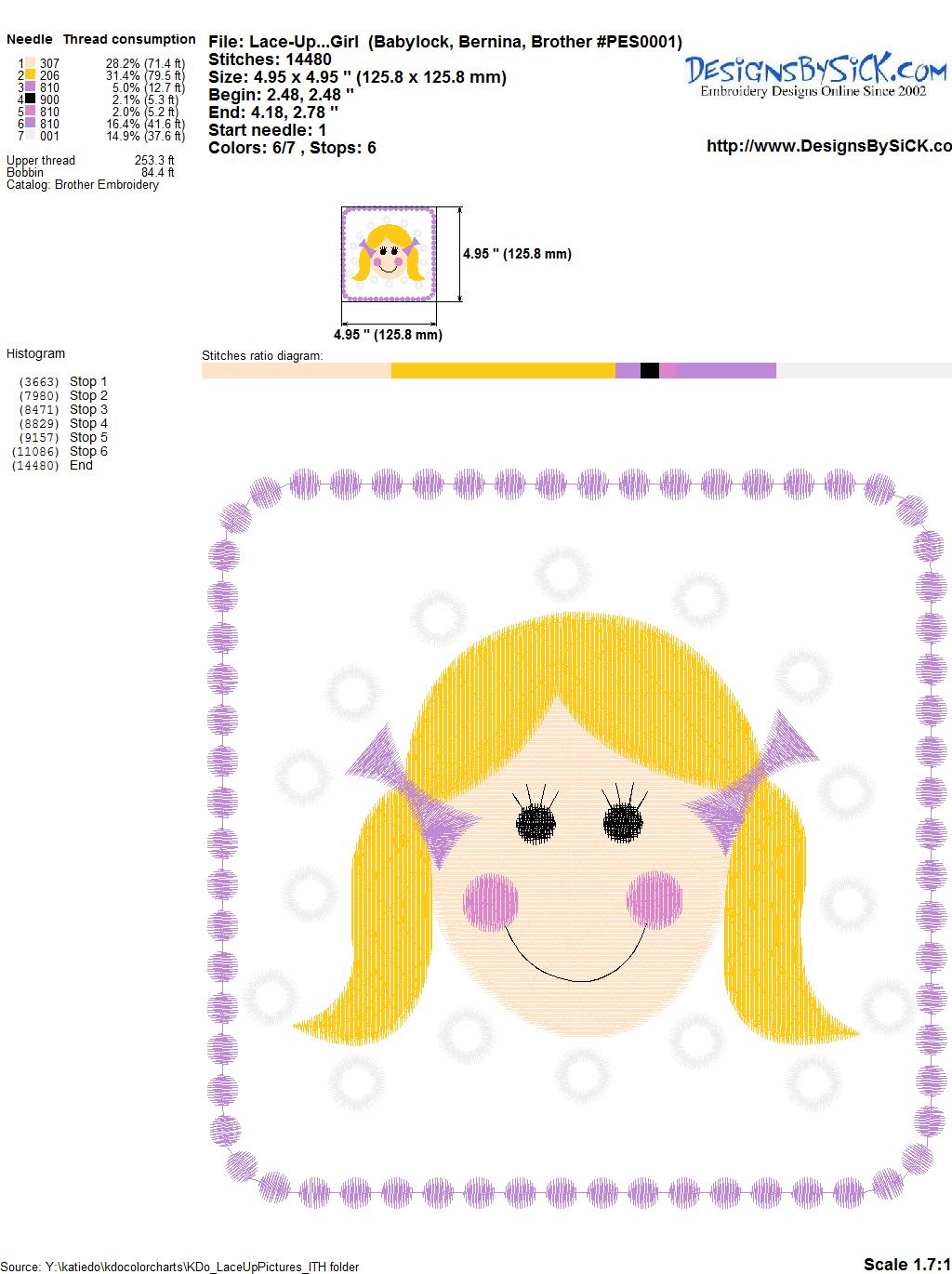Click needle 1 peach color swatch
The width and height of the screenshot is (952, 1274).
point(30,64)
